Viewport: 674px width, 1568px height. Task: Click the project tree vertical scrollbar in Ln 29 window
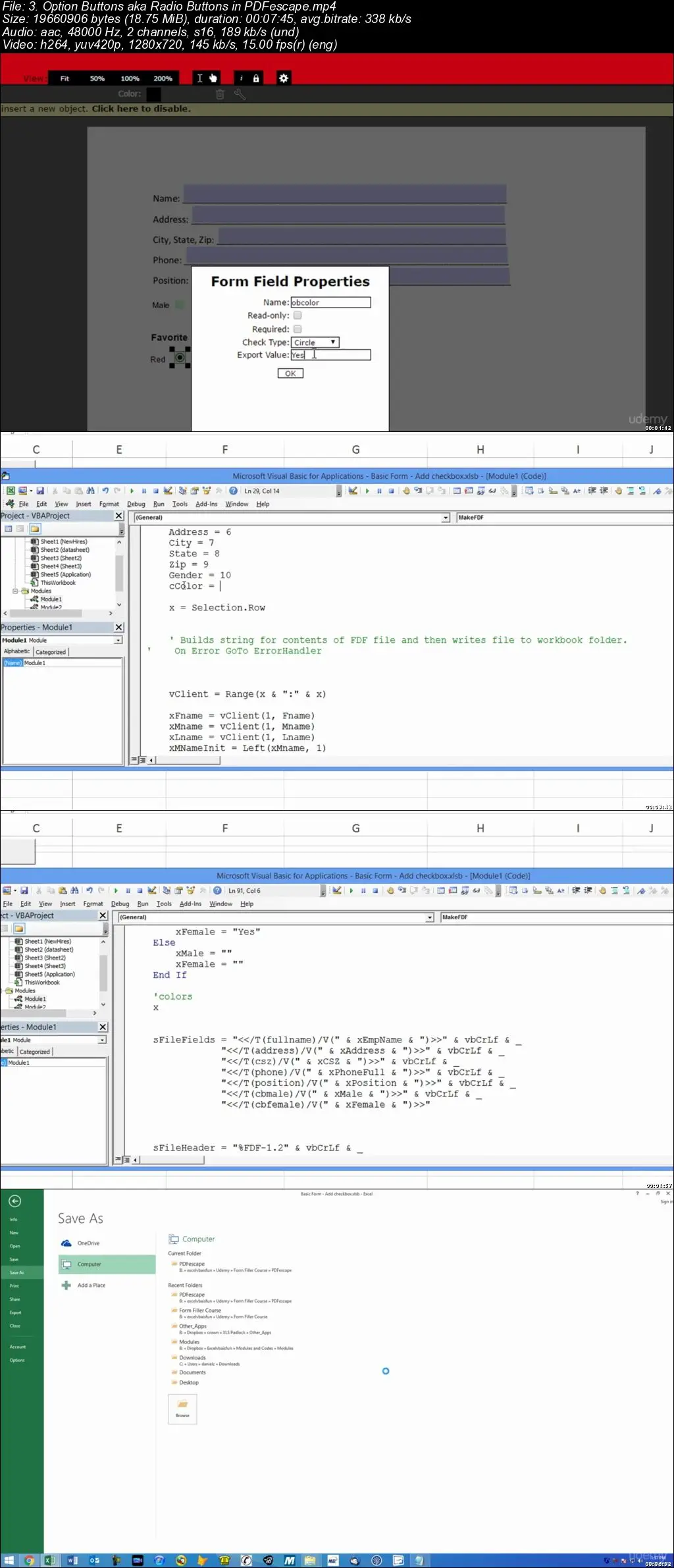click(x=119, y=573)
